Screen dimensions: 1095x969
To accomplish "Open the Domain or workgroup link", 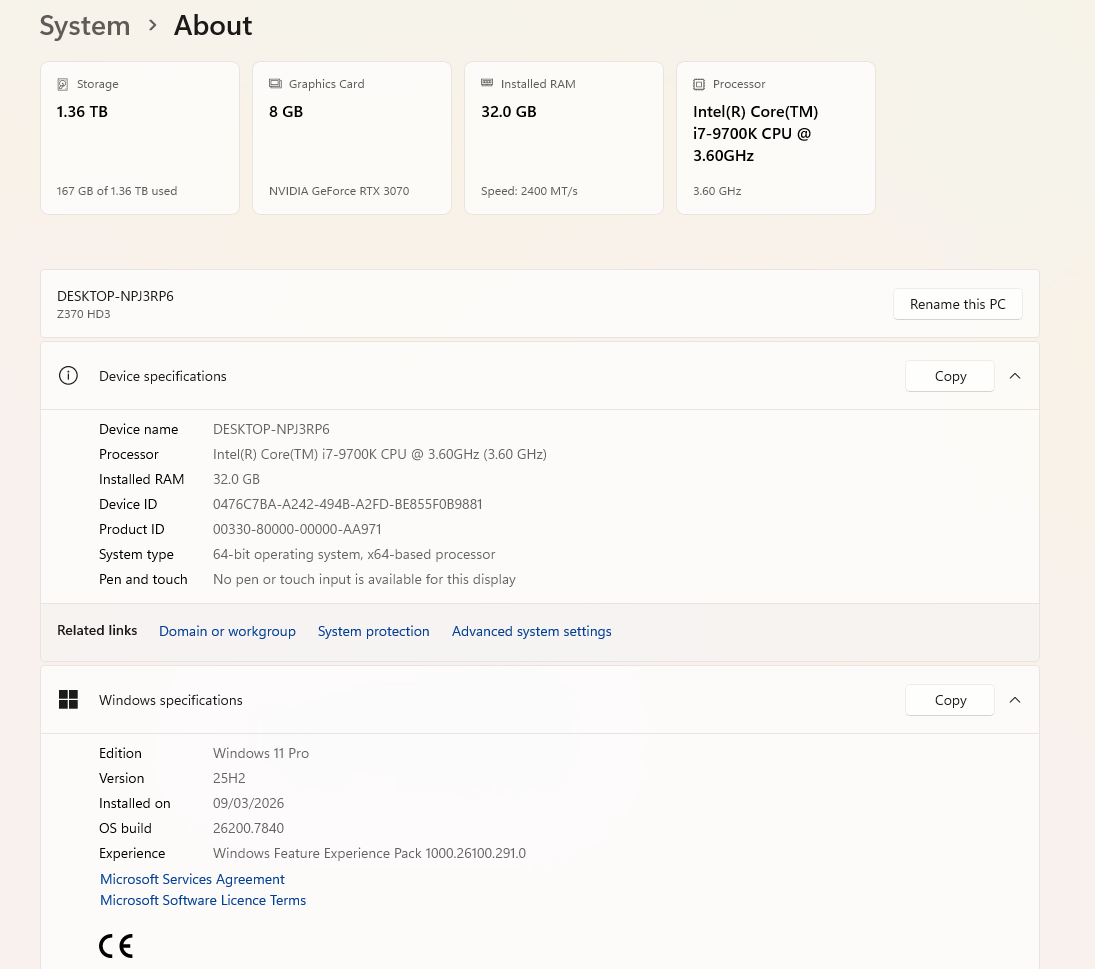I will pos(227,631).
